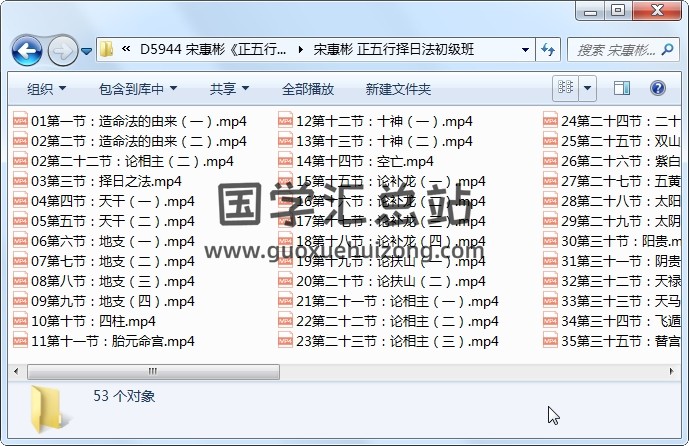Open the address bar history dropdown
Viewport: 689px width, 446px height.
525,50
